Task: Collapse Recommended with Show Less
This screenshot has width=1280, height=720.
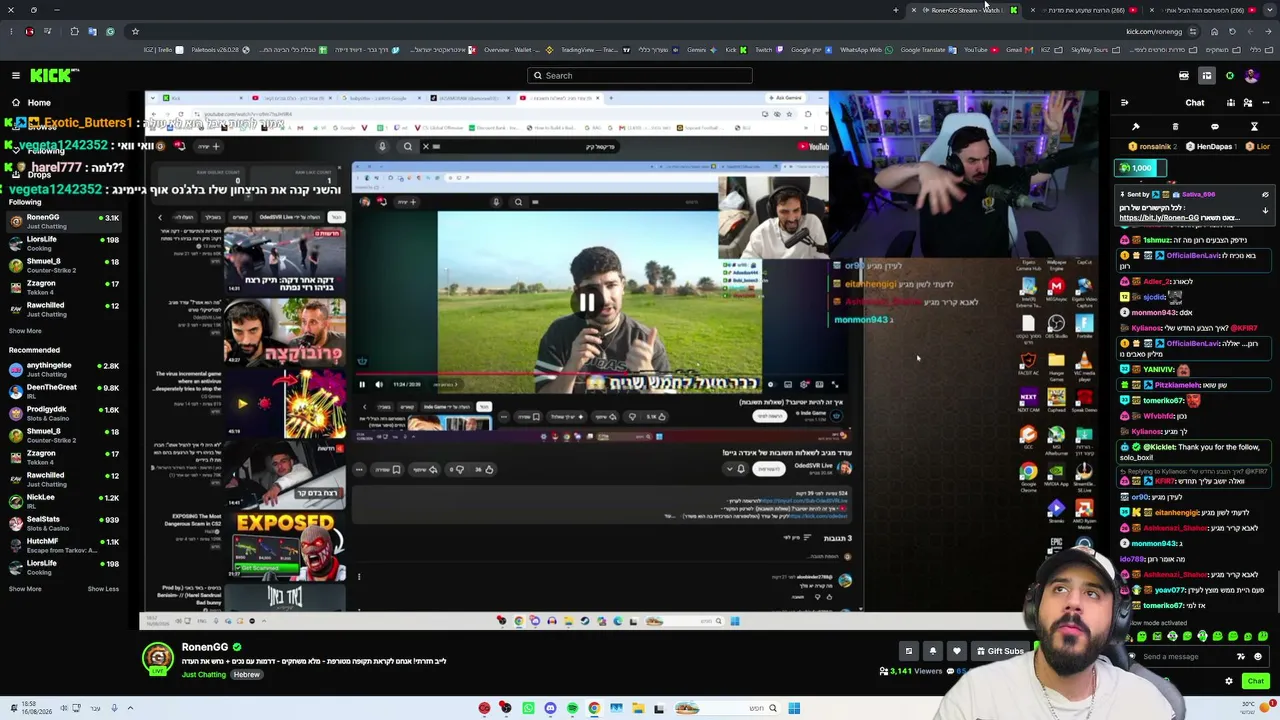Action: [x=103, y=589]
